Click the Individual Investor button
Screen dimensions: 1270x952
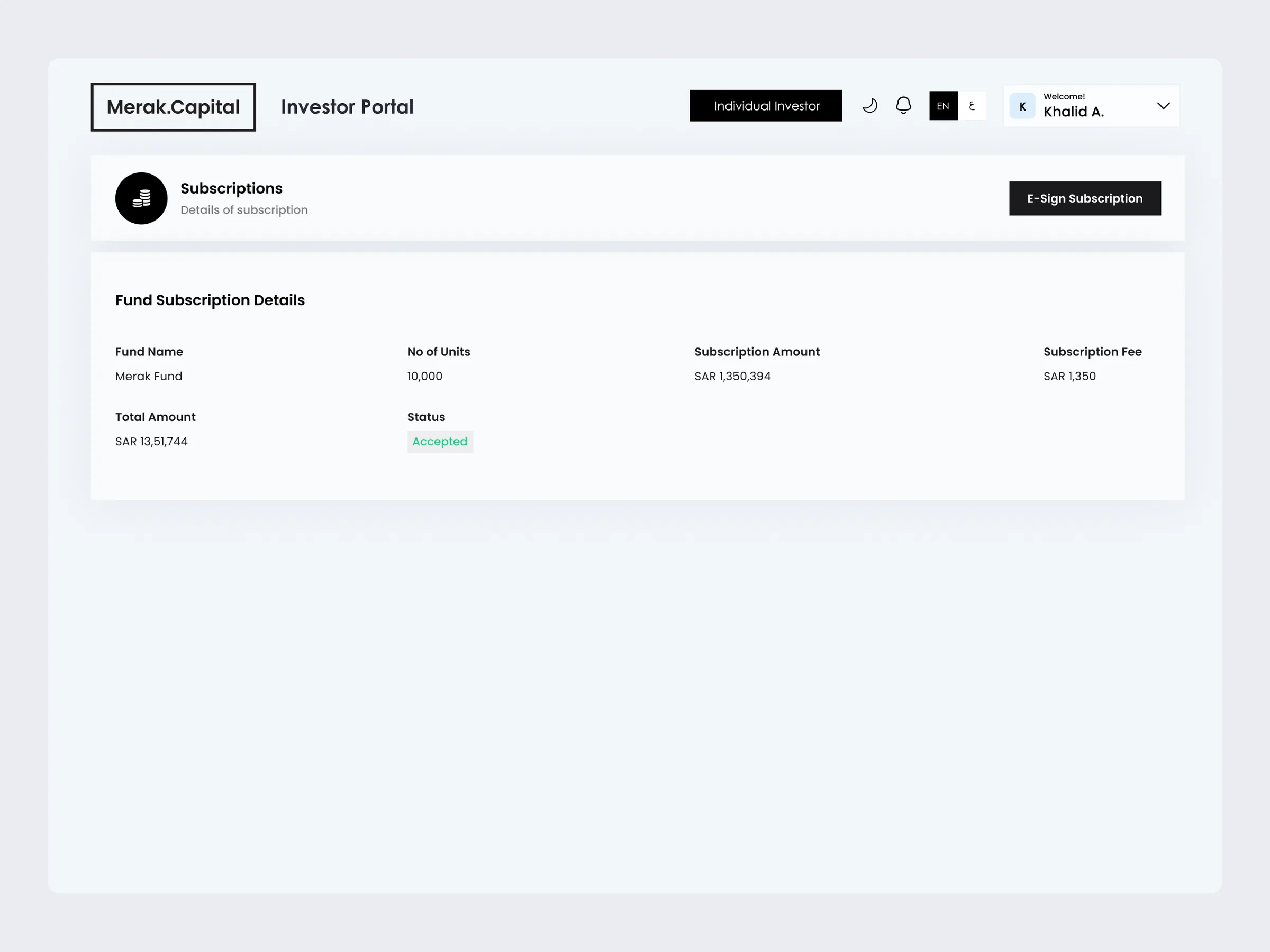[766, 106]
